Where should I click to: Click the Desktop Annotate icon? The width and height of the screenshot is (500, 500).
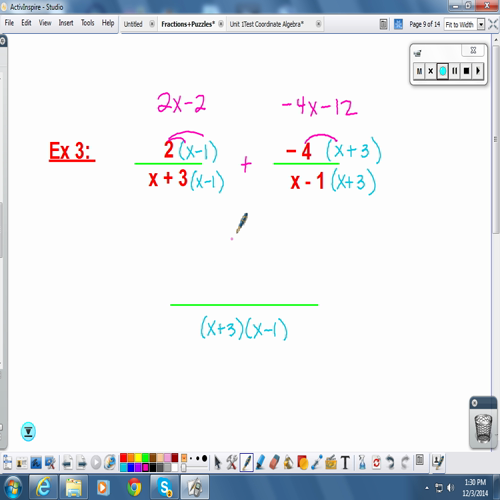(36, 462)
